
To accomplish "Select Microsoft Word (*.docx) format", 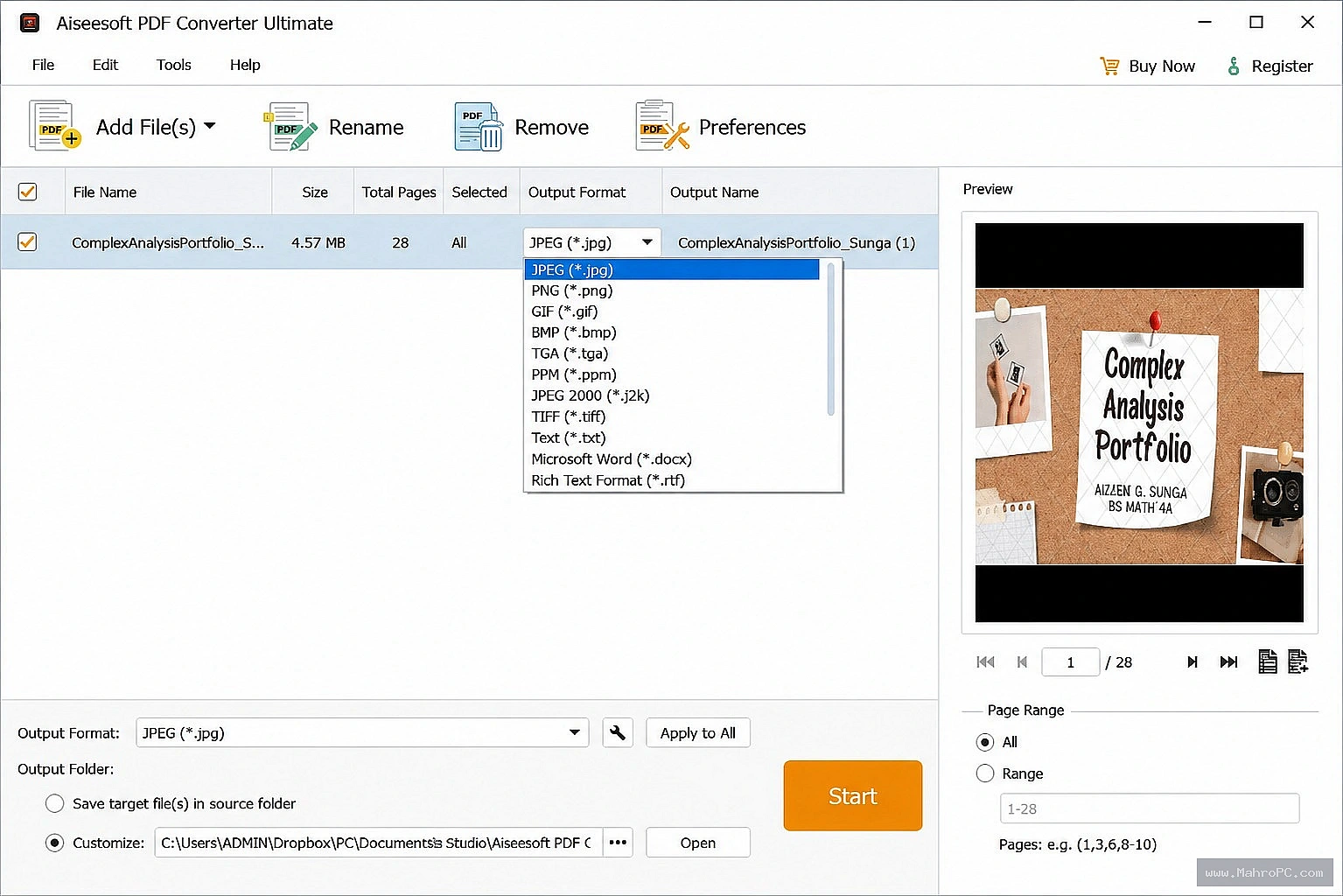I will tap(672, 458).
